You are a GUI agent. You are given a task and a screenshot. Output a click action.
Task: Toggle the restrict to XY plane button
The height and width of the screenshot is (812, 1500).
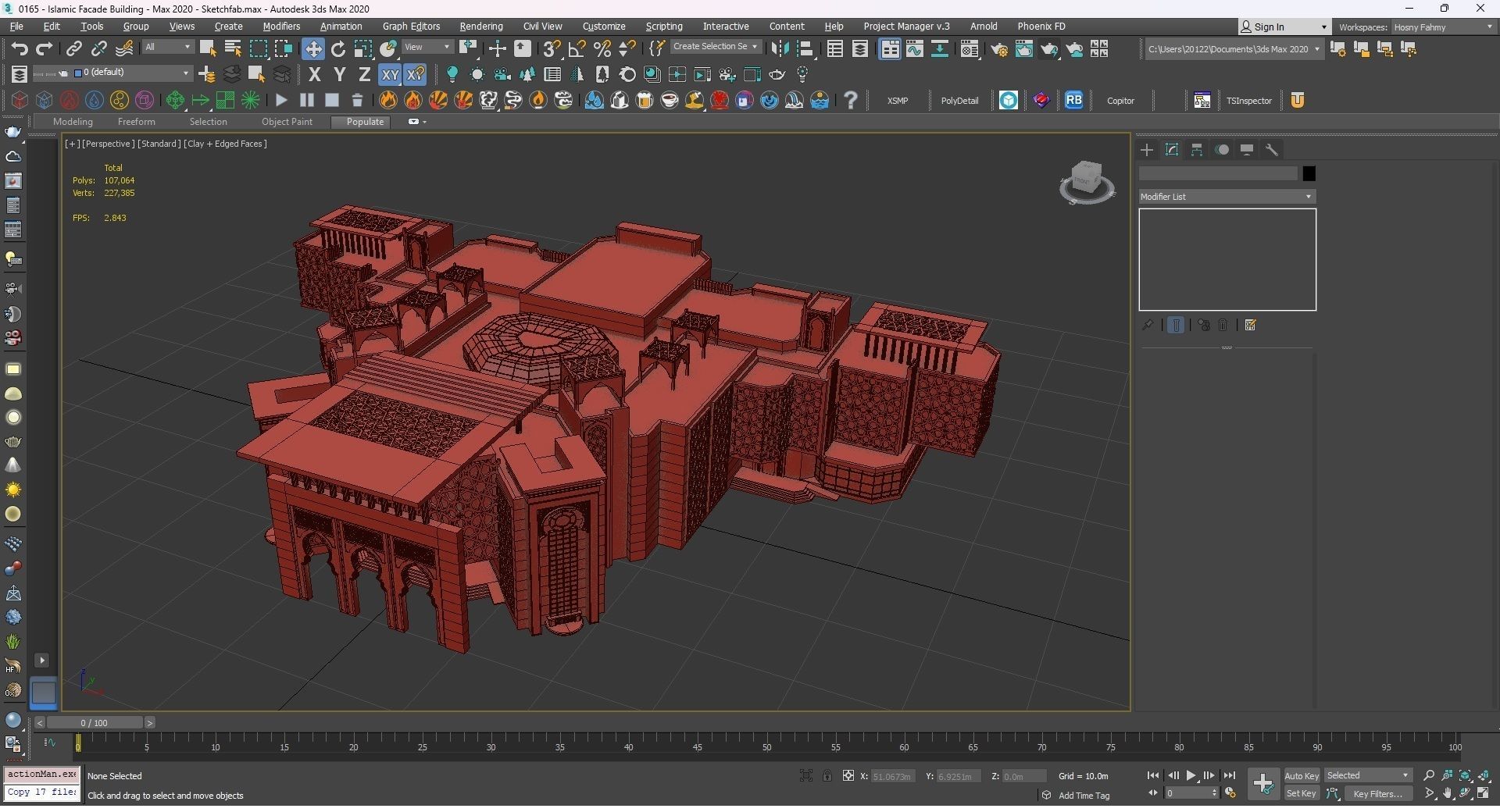[390, 75]
